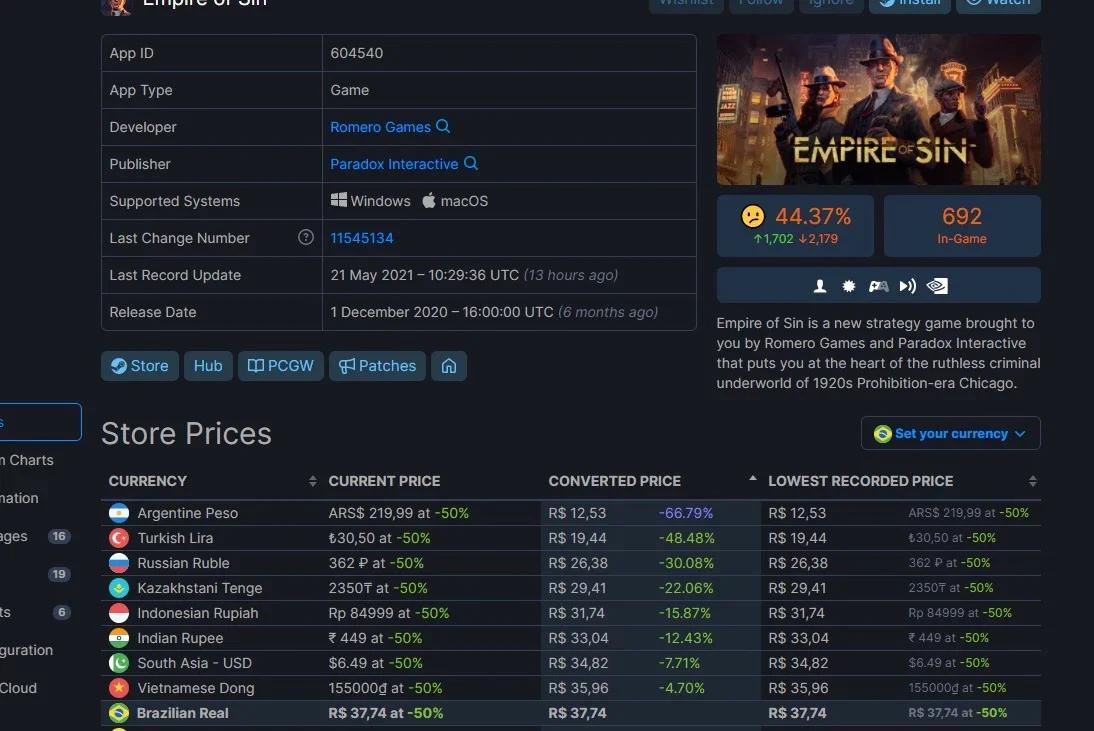Viewport: 1094px width, 731px height.
Task: Click South Asia - USD price $6.49
Action: click(x=375, y=663)
